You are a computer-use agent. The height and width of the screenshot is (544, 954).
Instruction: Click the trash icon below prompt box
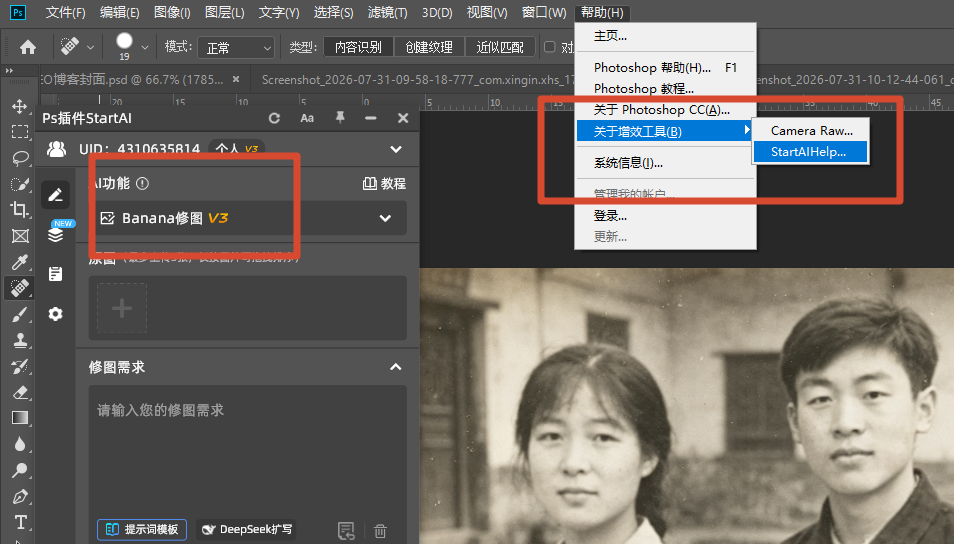coord(380,531)
